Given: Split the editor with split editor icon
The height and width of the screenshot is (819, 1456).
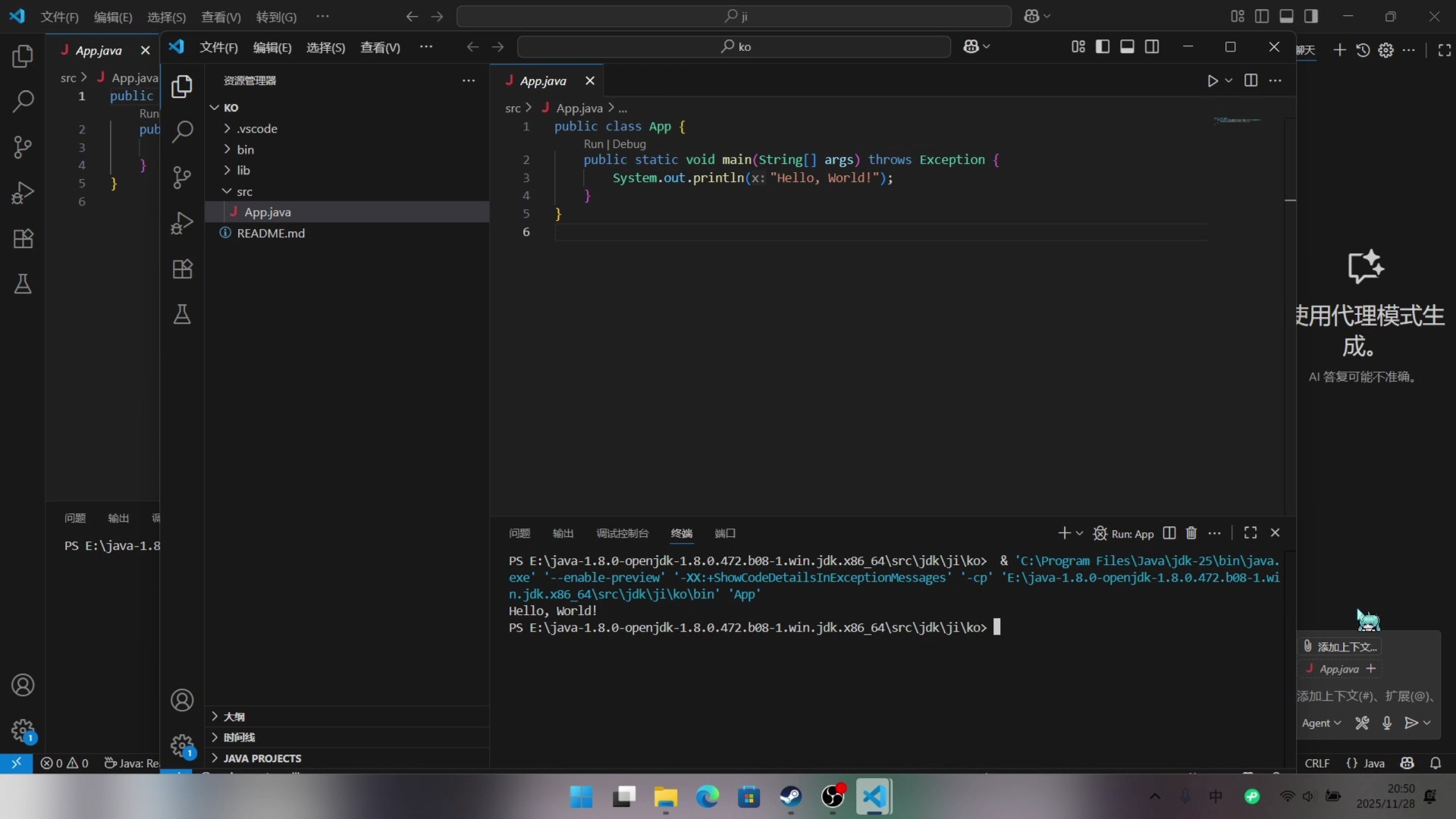Looking at the screenshot, I should [1251, 80].
